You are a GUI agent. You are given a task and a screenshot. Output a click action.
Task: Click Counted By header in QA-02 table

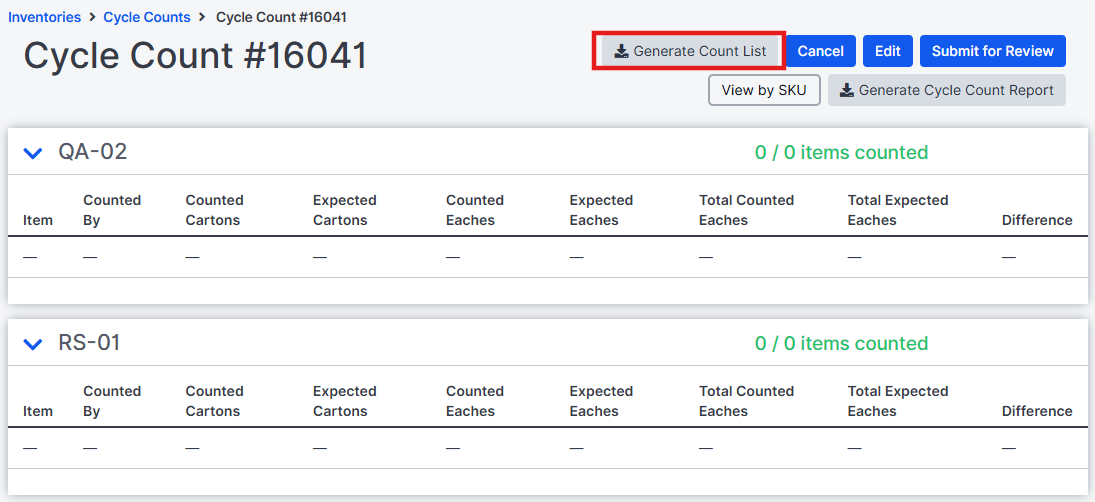tap(112, 210)
